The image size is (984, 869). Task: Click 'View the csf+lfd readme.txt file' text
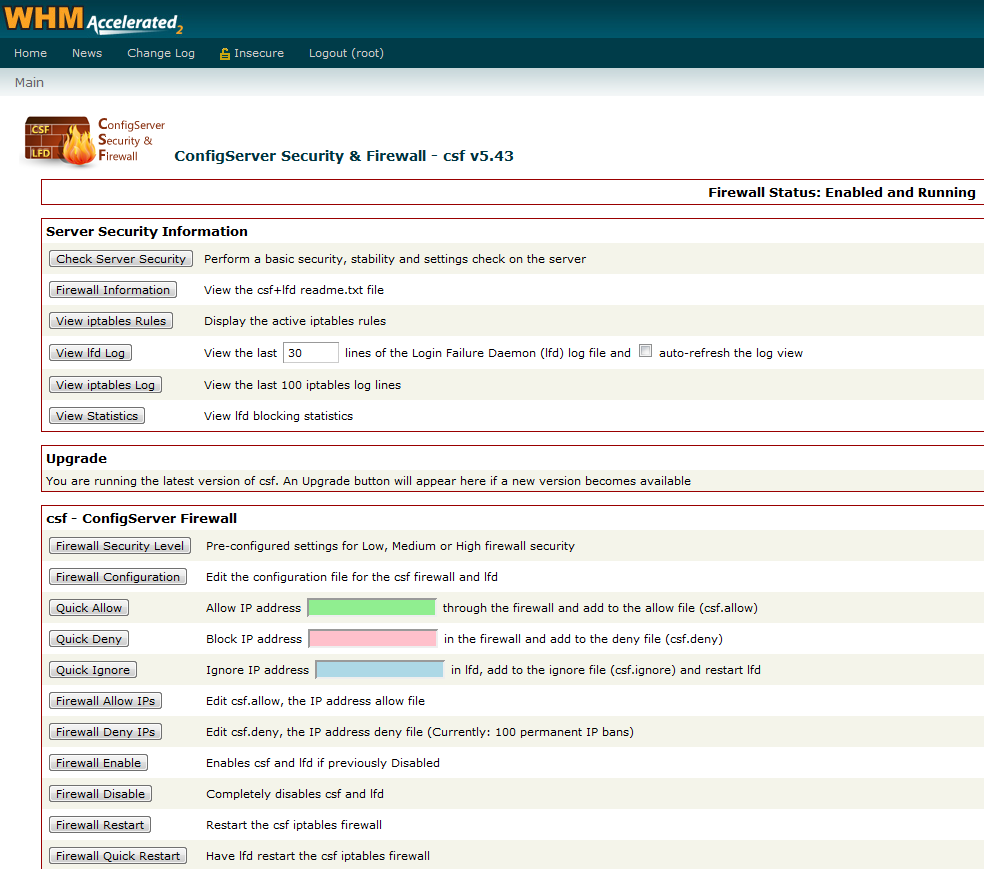(x=294, y=290)
